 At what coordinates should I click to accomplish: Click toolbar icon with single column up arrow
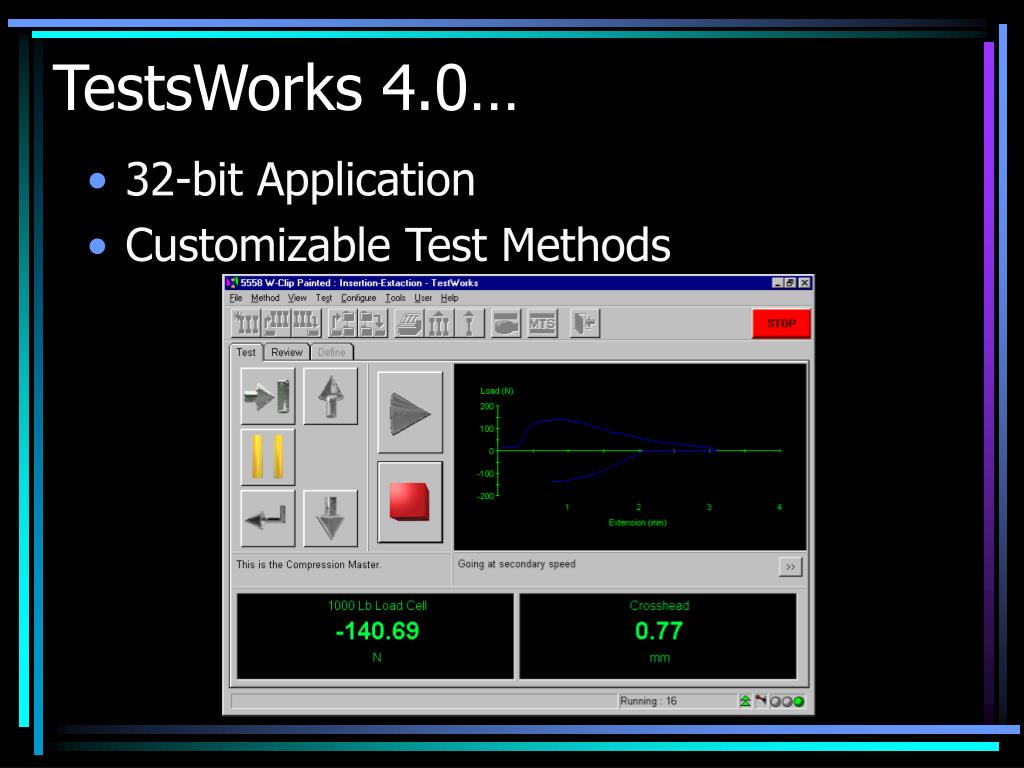pyautogui.click(x=469, y=323)
